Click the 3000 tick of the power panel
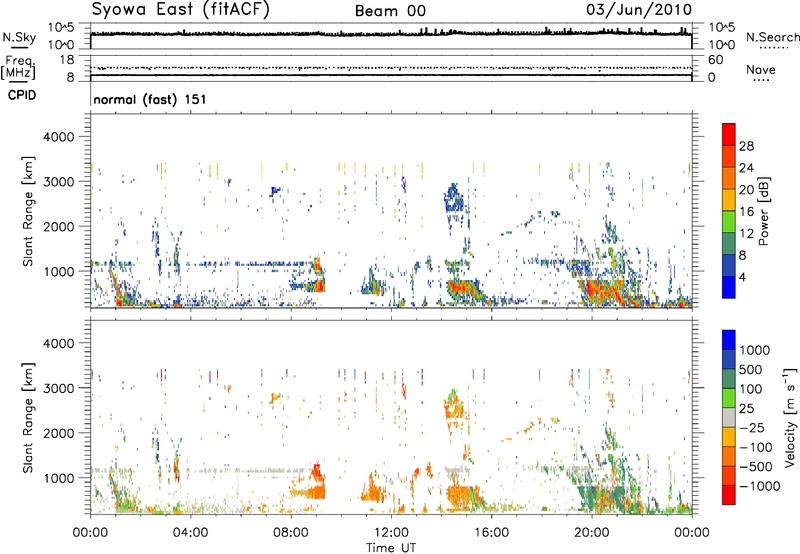 (x=59, y=182)
